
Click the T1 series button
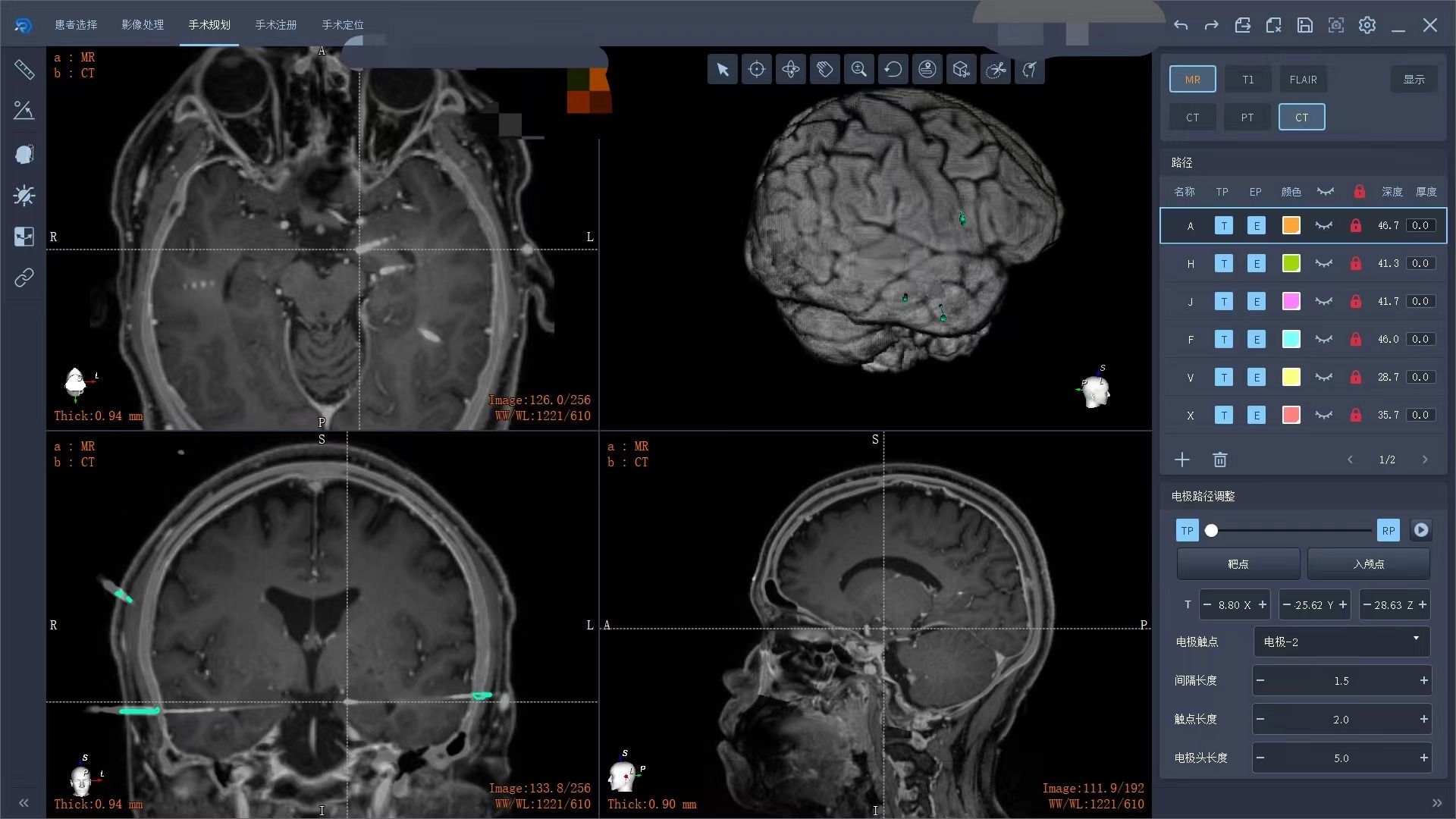pos(1248,80)
